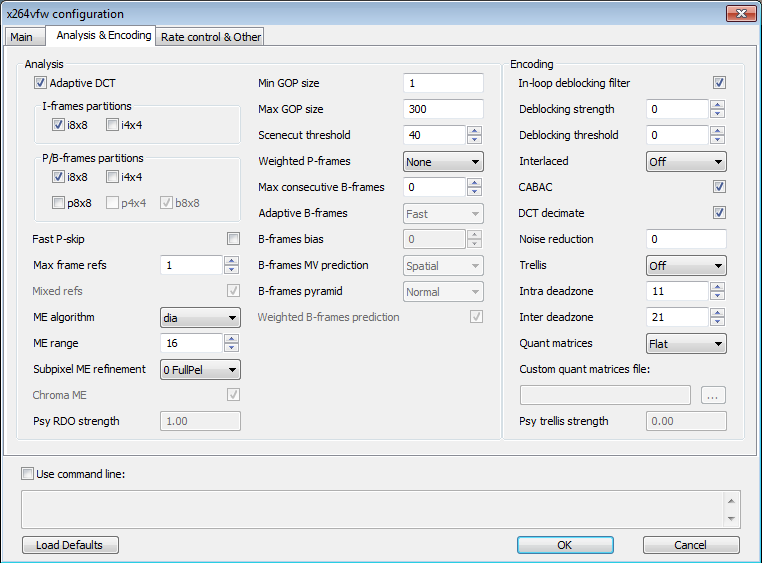Increase Deblocking strength with up arrow
Viewport: 762px width, 563px height.
tap(717, 104)
